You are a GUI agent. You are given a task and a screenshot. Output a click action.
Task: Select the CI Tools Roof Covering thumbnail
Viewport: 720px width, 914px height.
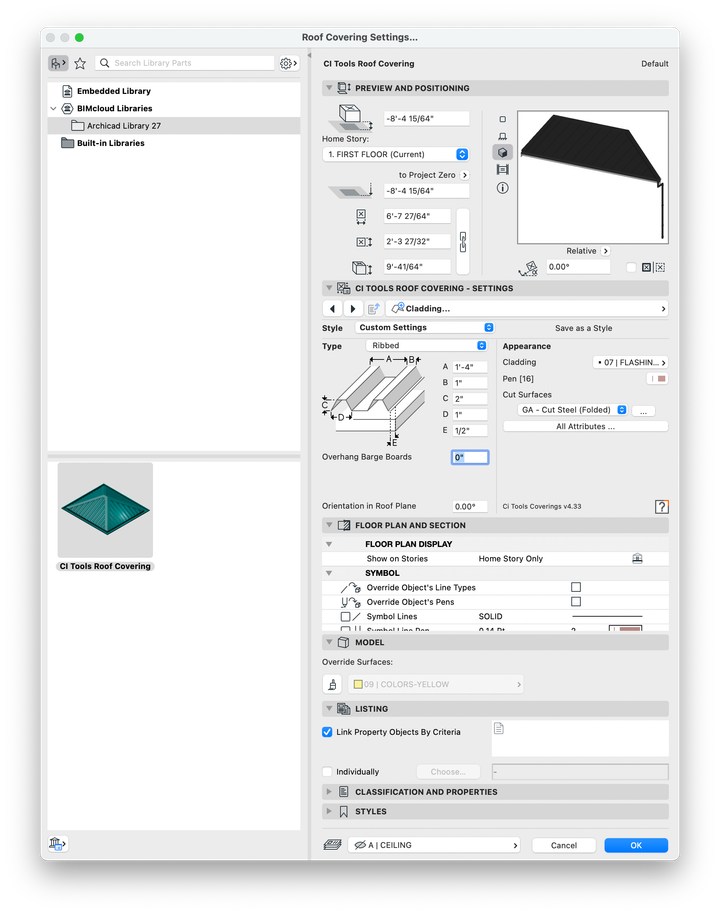pos(106,511)
